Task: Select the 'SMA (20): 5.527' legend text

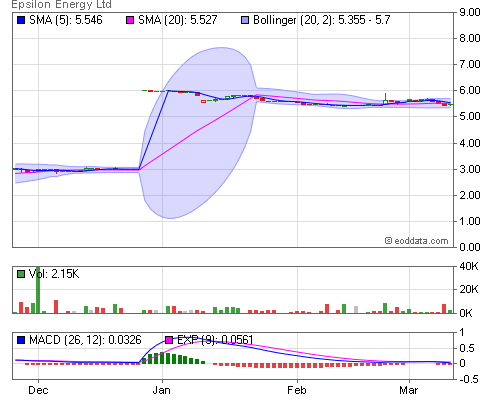Action: (178, 20)
